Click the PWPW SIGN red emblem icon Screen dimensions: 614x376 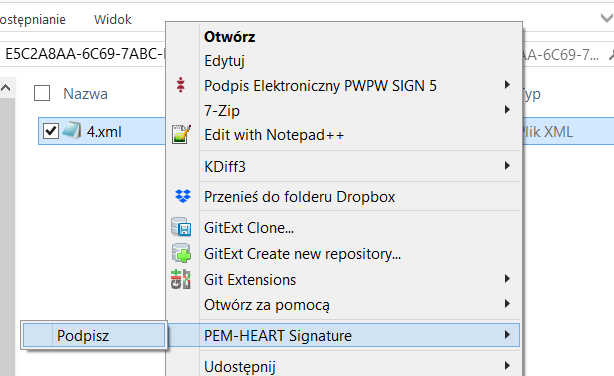tap(181, 85)
